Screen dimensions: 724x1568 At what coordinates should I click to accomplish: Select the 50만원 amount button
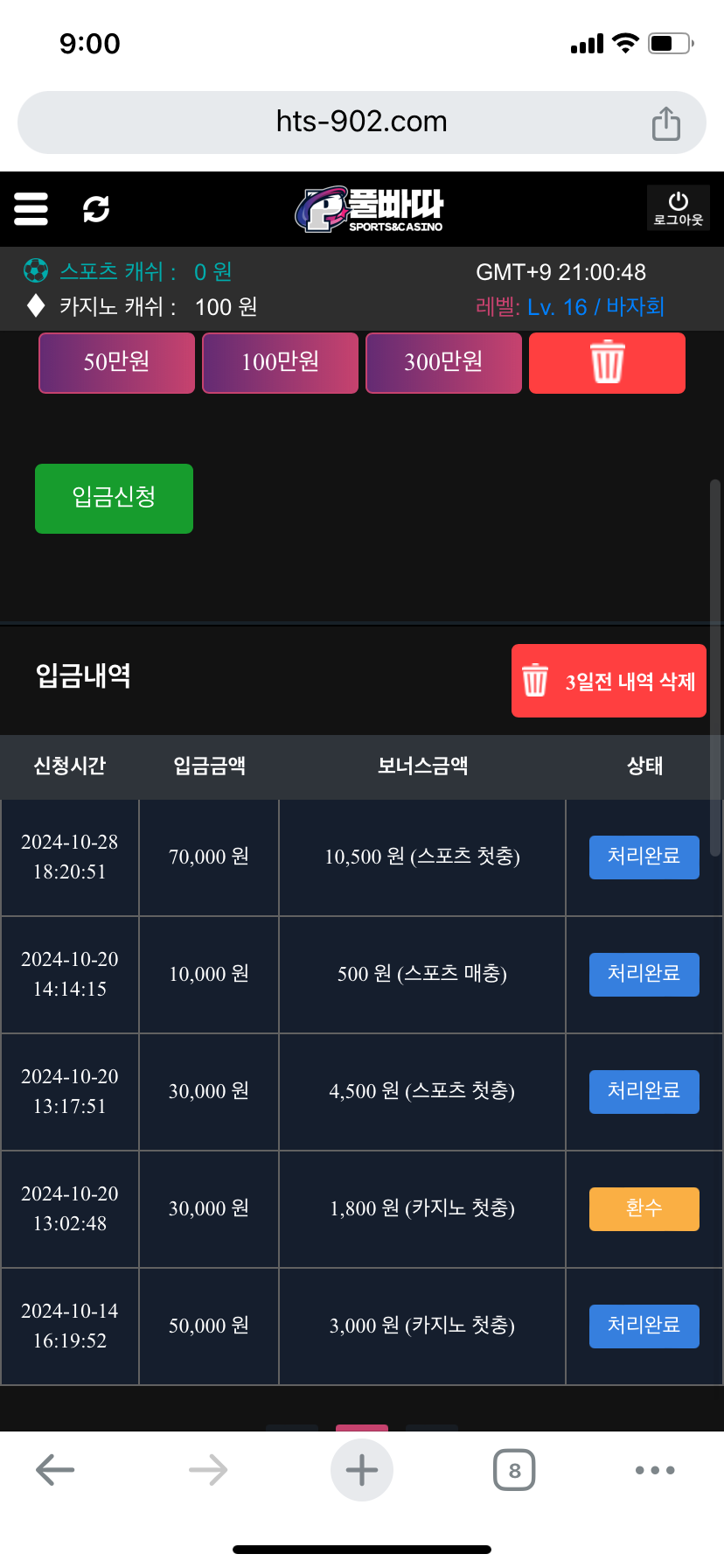tap(116, 362)
